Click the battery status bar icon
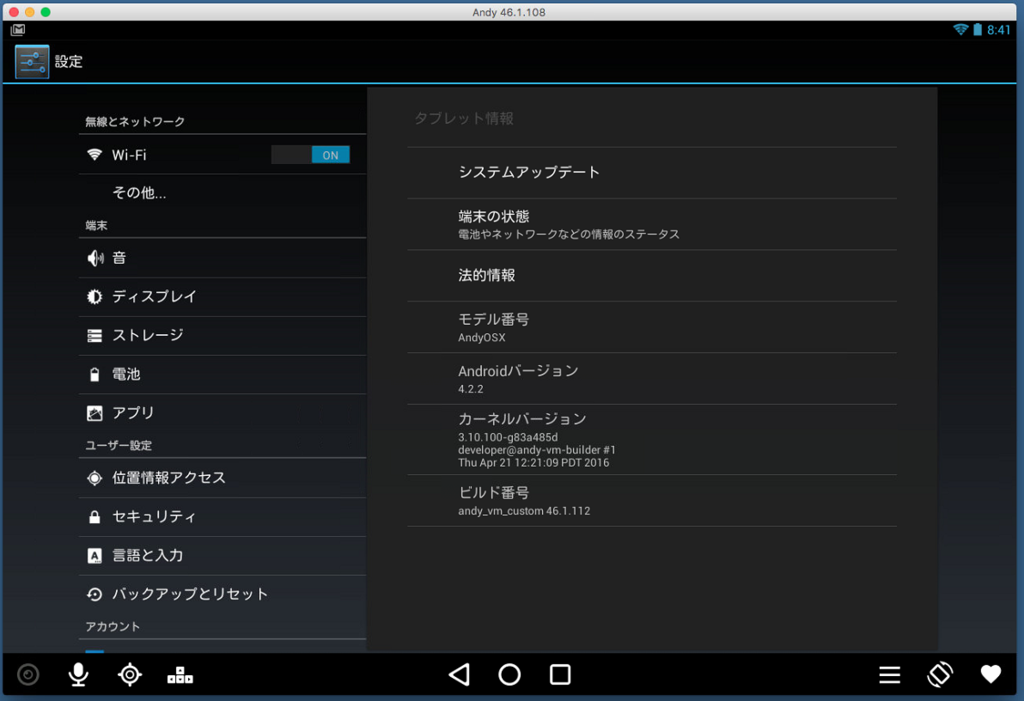This screenshot has height=701, width=1024. point(978,29)
